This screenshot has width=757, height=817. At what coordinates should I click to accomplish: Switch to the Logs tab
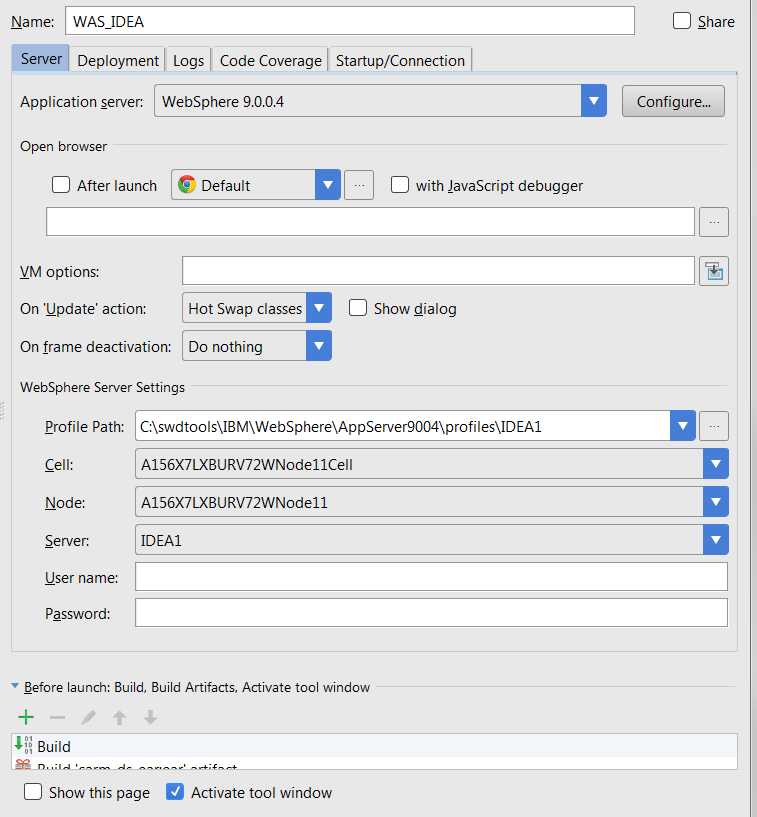point(188,60)
